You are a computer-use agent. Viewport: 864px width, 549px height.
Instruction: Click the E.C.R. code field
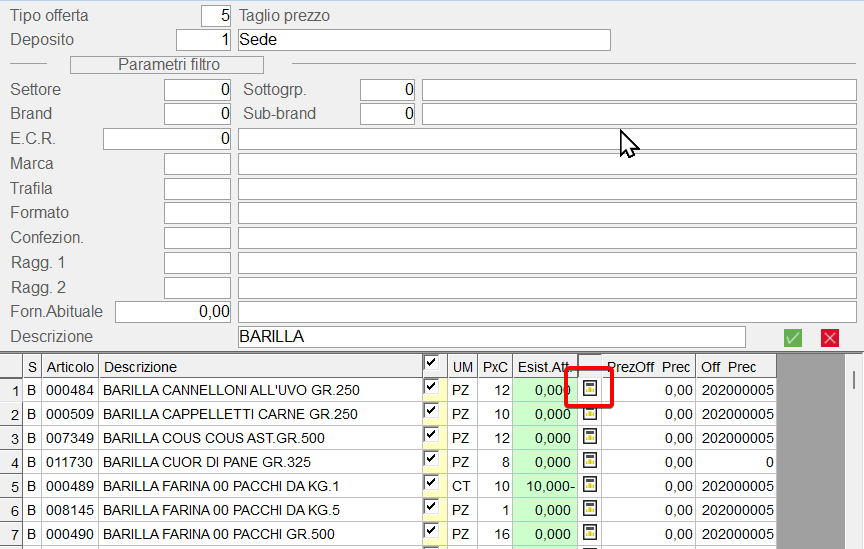click(167, 139)
